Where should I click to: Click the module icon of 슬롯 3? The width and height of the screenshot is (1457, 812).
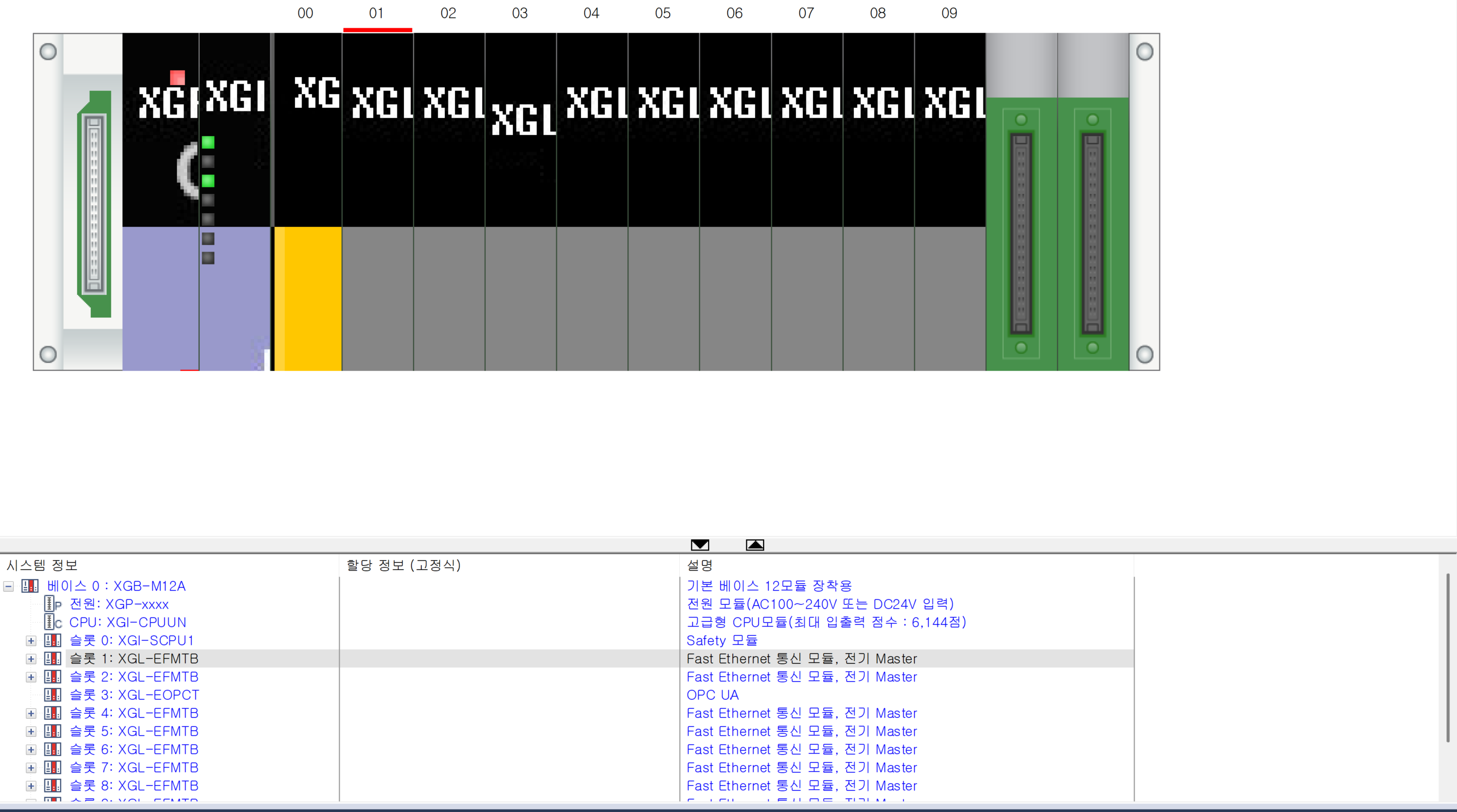52,695
